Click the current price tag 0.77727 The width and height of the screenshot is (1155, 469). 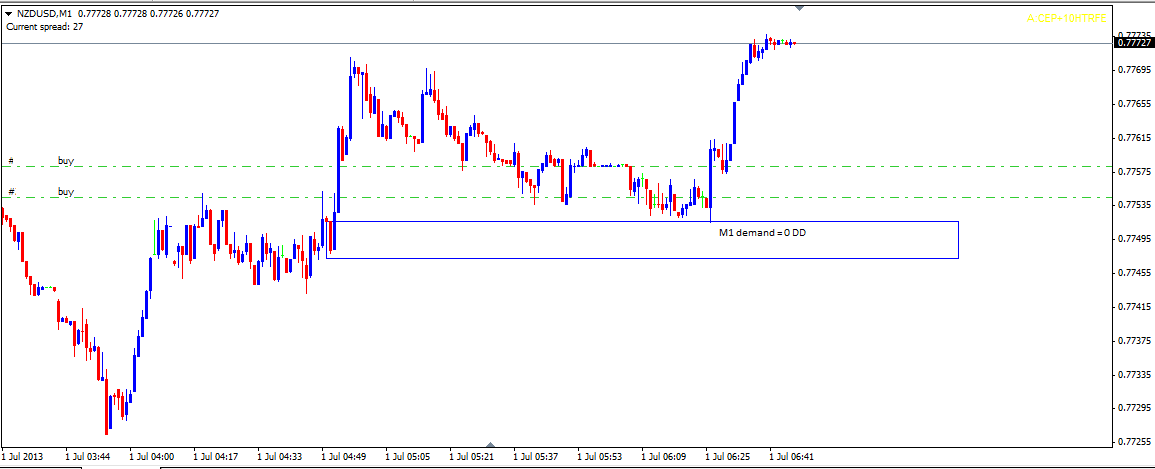click(x=1132, y=43)
